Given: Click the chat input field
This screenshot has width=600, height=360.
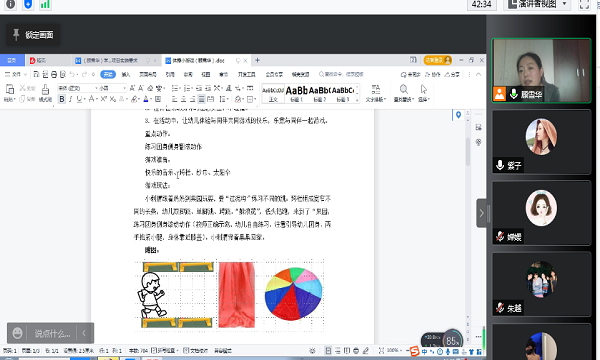Looking at the screenshot, I should [52, 333].
